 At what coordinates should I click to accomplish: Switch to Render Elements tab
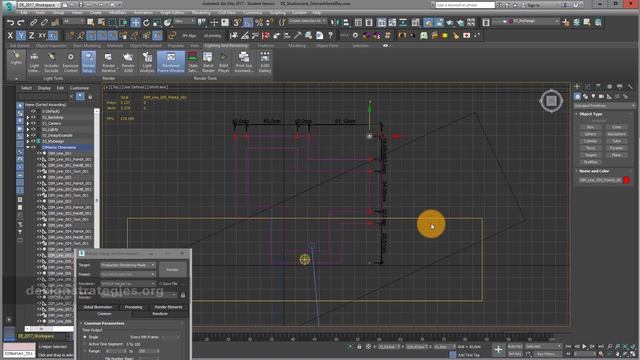[x=168, y=307]
